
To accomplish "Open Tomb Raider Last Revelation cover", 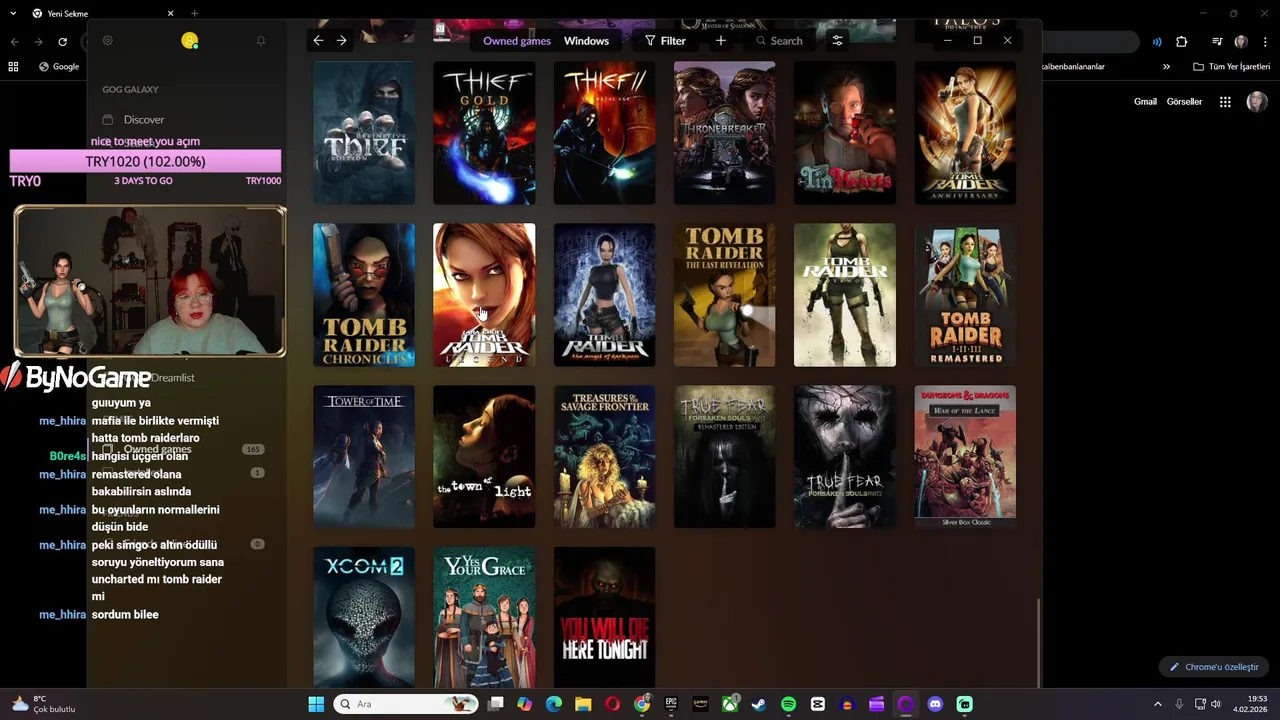I will pos(724,295).
